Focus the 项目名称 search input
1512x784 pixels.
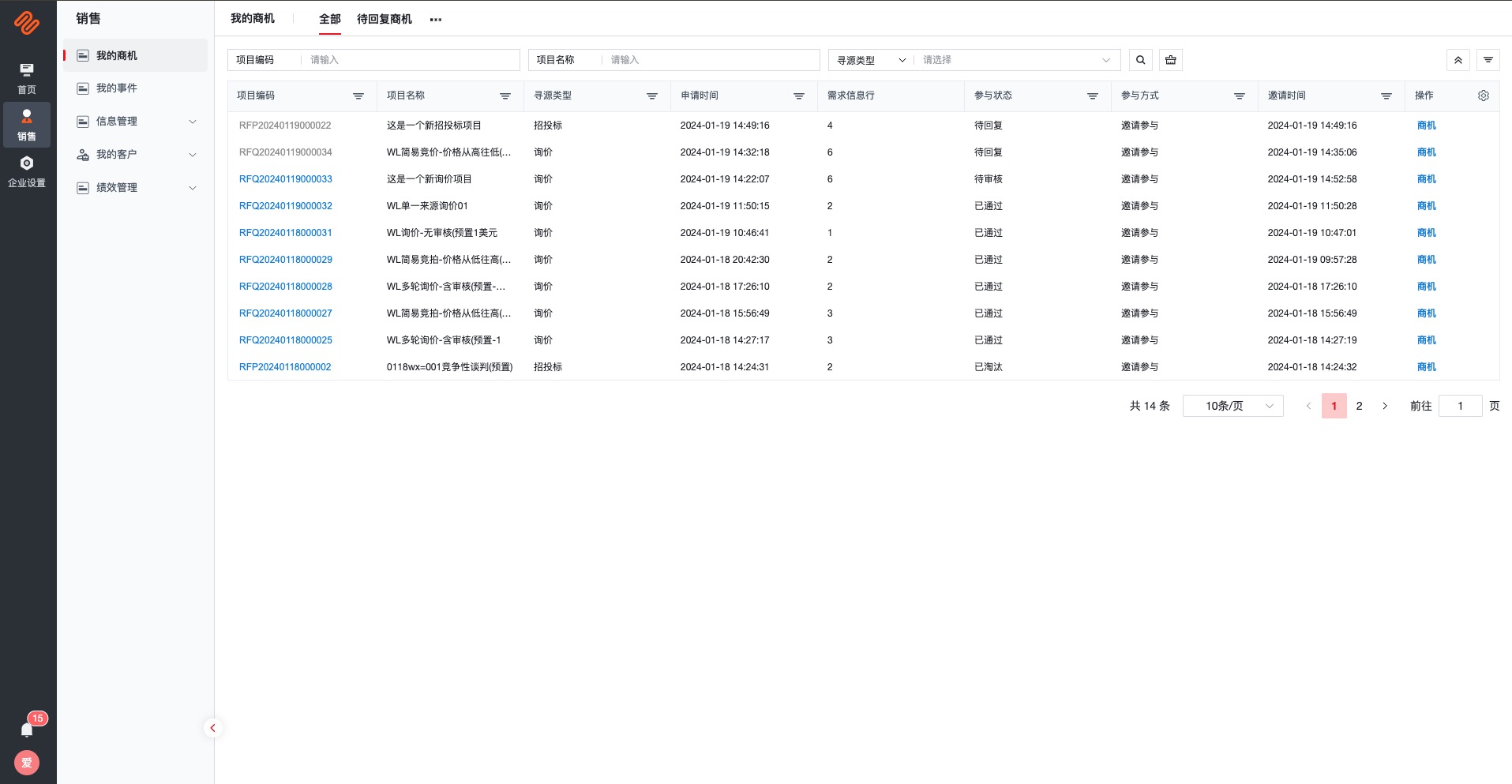coord(712,60)
